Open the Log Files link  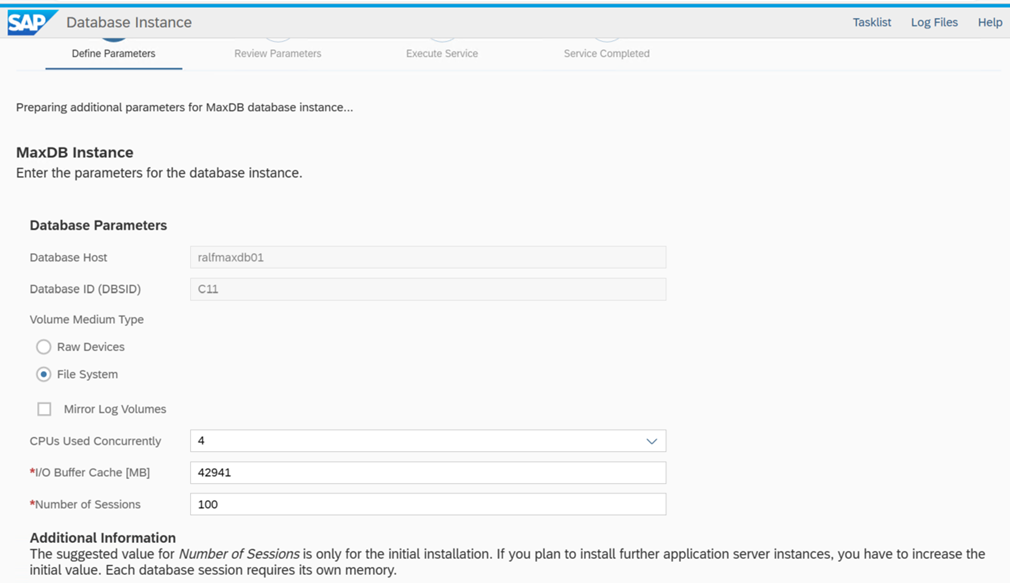(x=934, y=23)
